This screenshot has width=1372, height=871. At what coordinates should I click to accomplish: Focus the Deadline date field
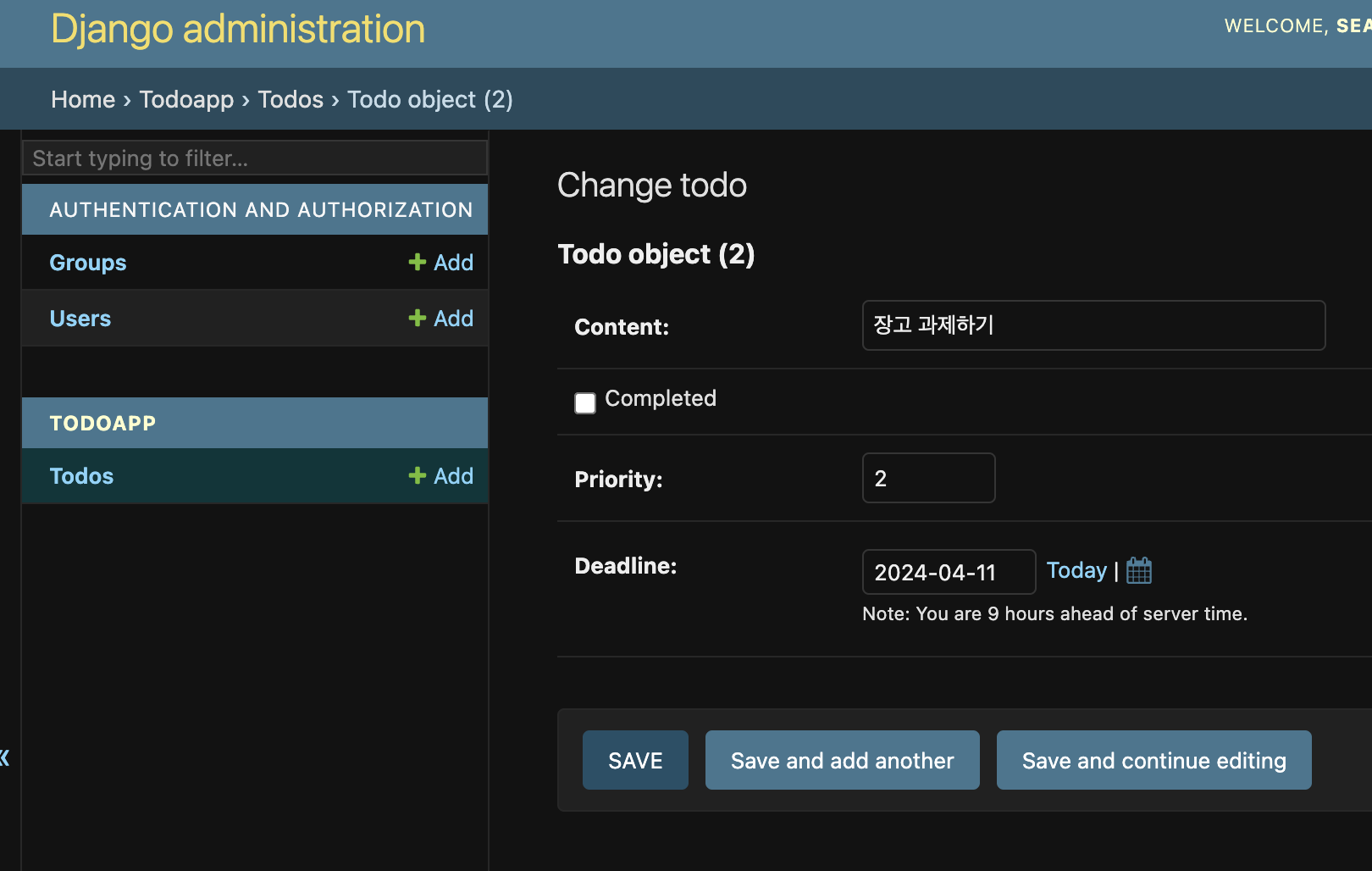click(949, 572)
